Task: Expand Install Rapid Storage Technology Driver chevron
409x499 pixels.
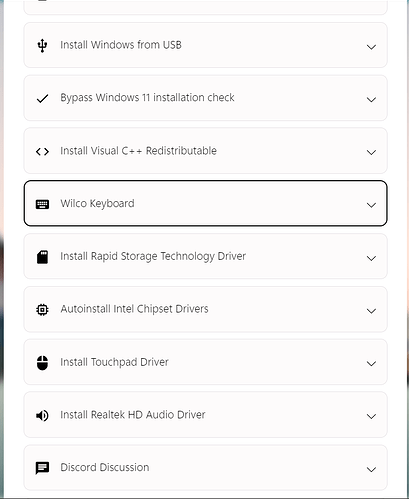Action: (371, 258)
